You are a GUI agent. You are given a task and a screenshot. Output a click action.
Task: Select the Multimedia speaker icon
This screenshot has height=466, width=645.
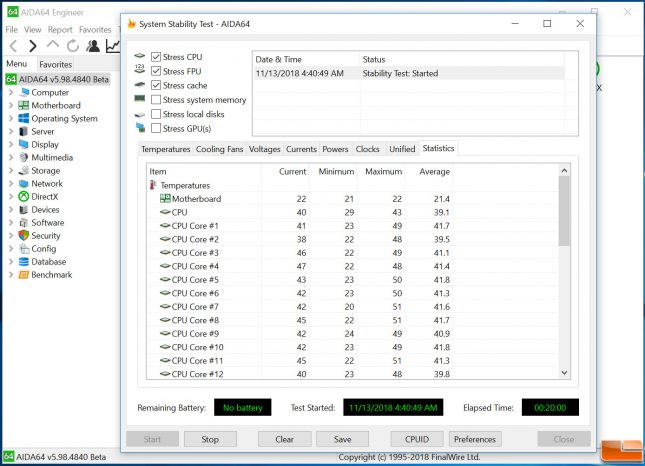click(24, 158)
